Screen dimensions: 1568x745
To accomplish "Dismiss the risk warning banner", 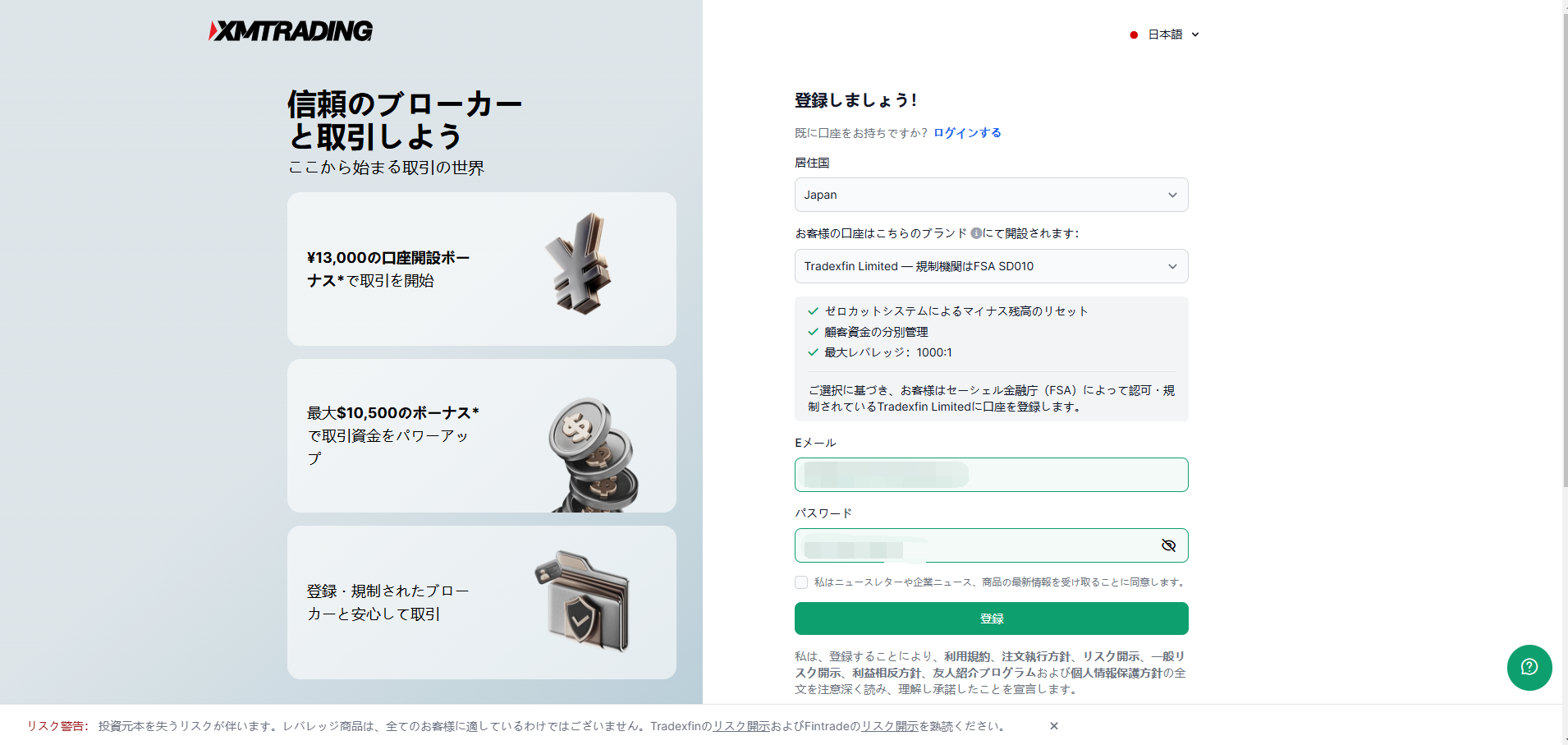I will [1054, 726].
